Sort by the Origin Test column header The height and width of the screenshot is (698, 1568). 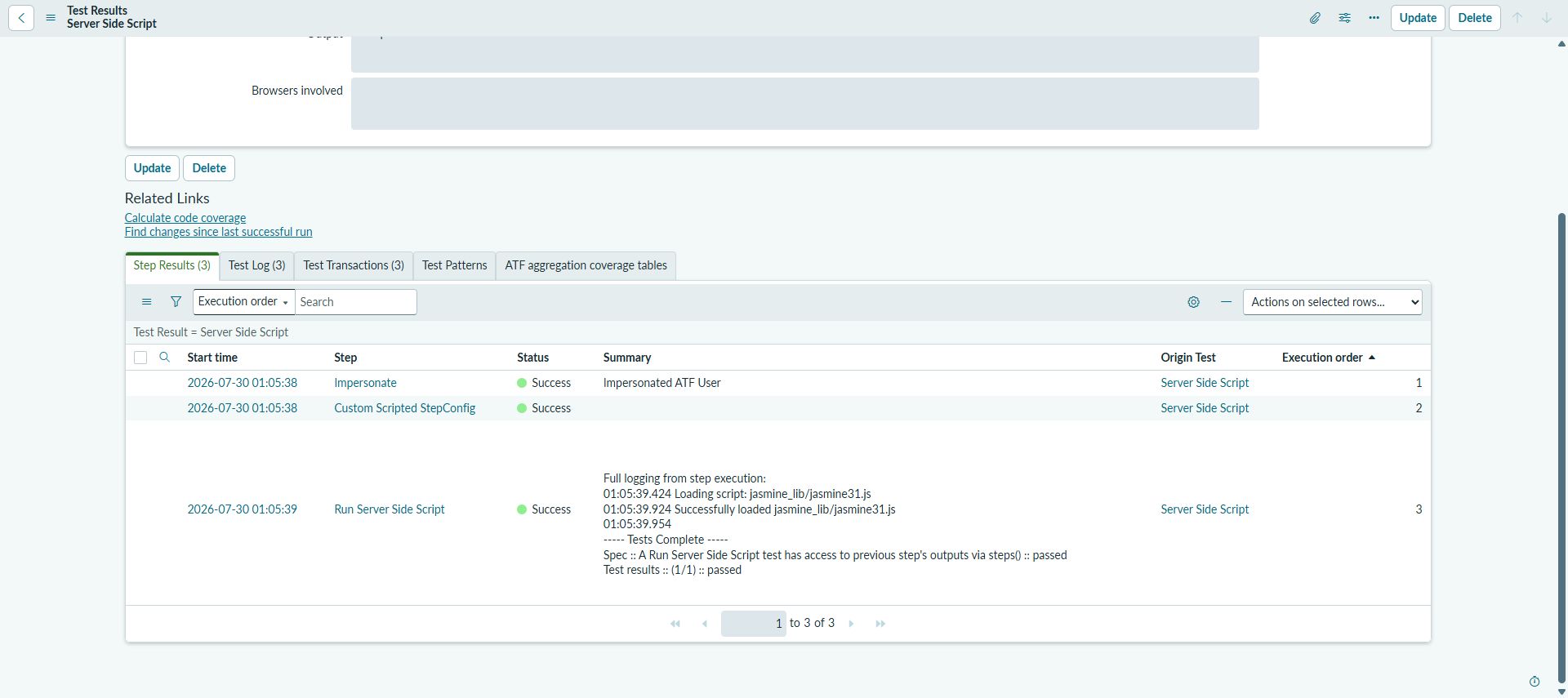click(x=1187, y=358)
